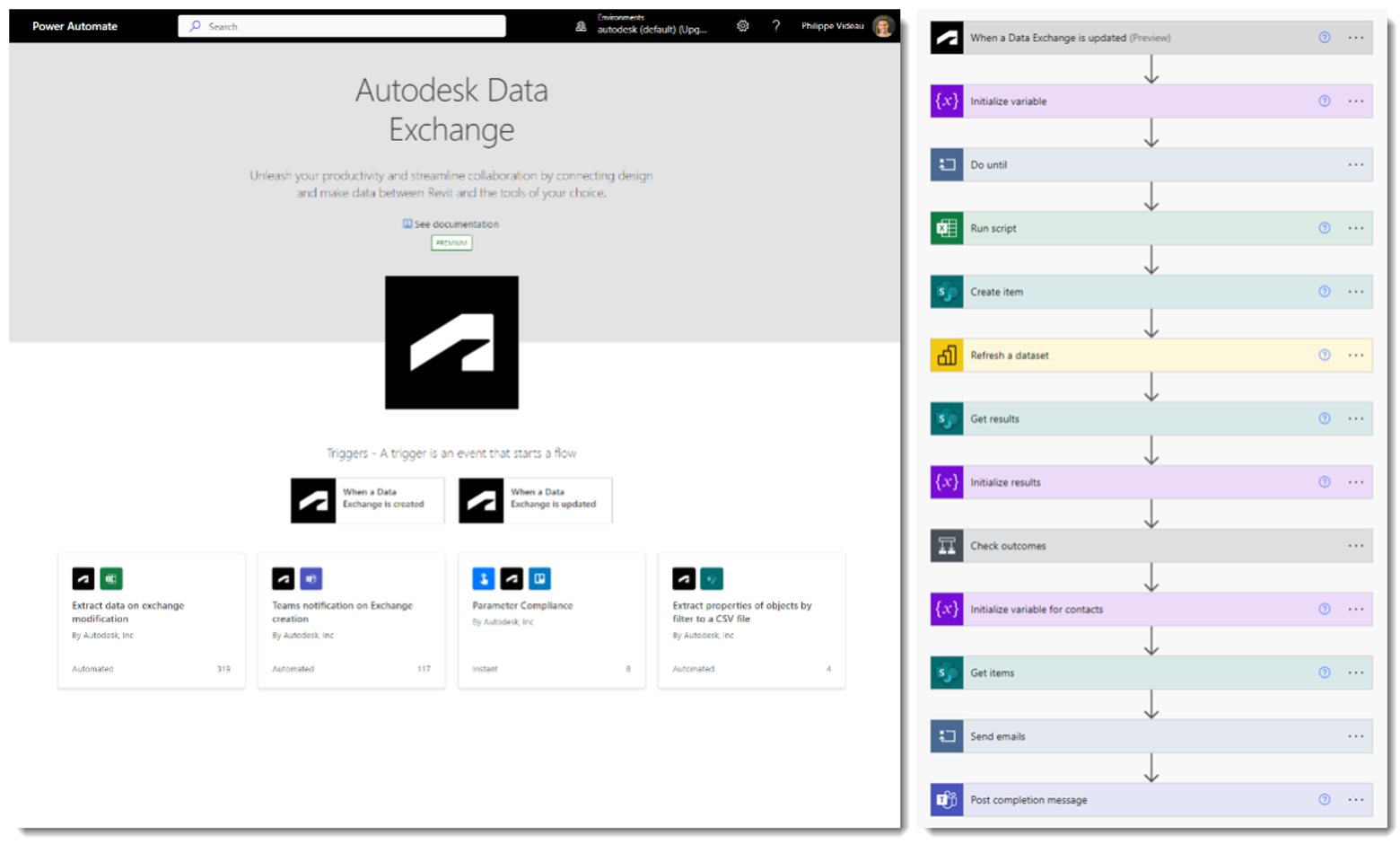Open the See documentation link
This screenshot has height=844, width=1400.
coord(451,224)
